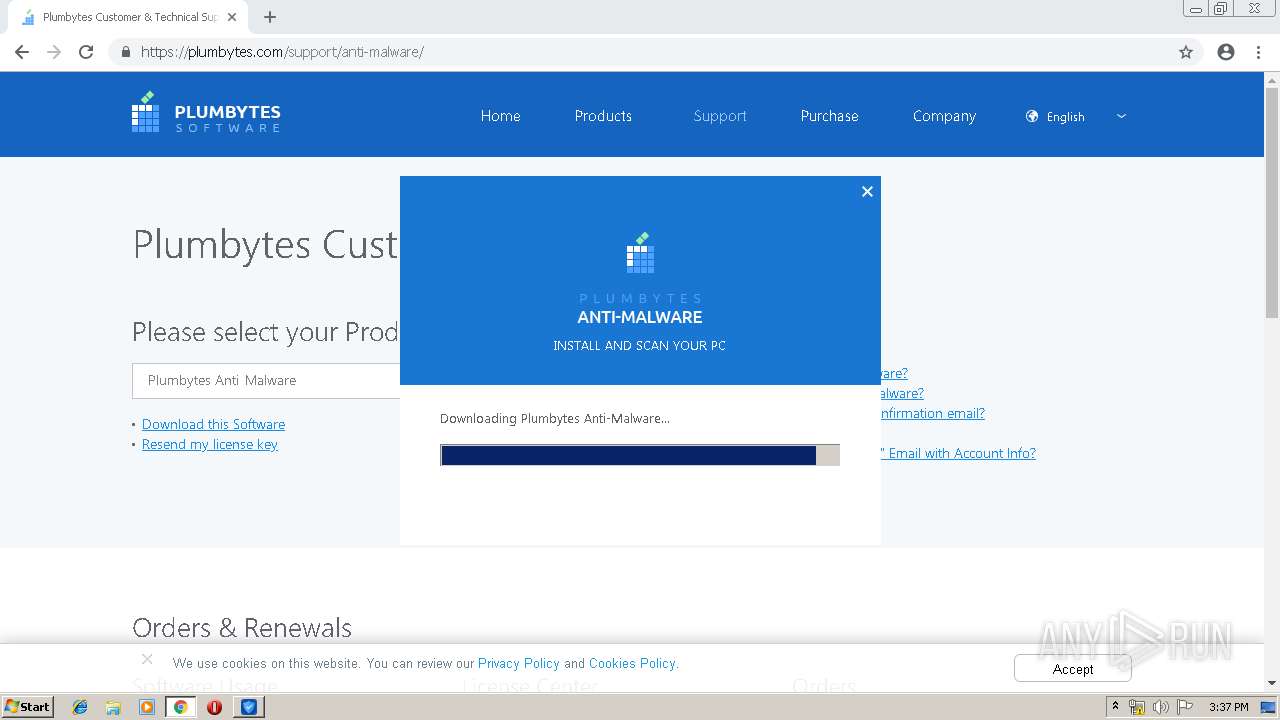Click the Orders & Renewals heading
Screen dimensions: 1280x720
pos(242,628)
